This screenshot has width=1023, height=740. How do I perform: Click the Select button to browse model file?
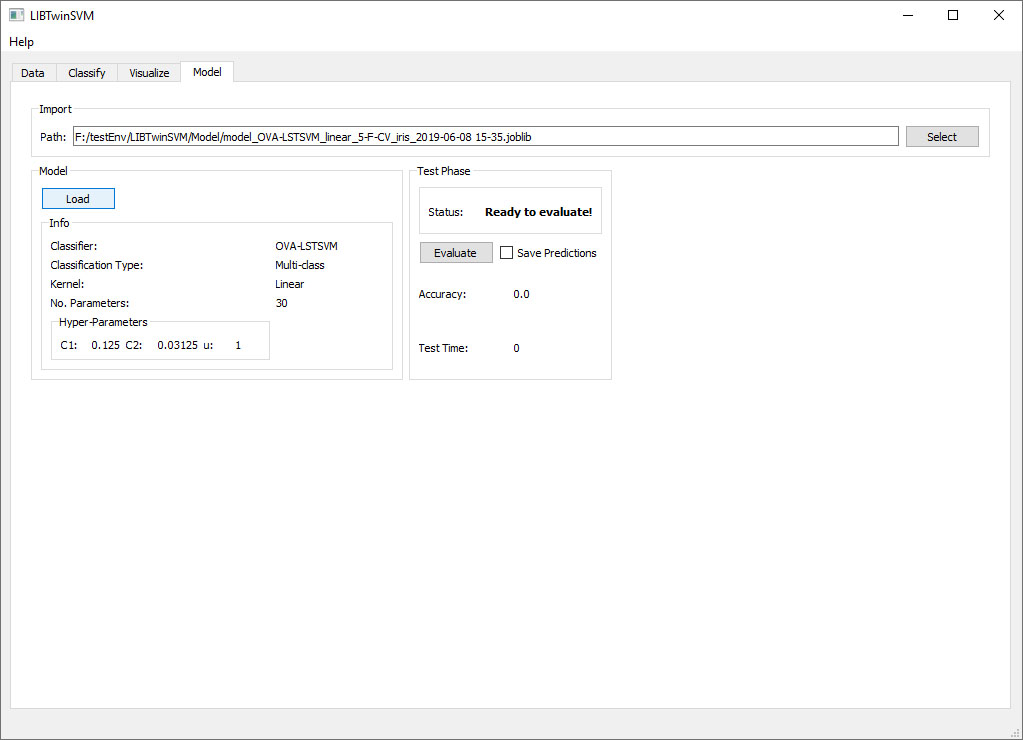pyautogui.click(x=942, y=136)
